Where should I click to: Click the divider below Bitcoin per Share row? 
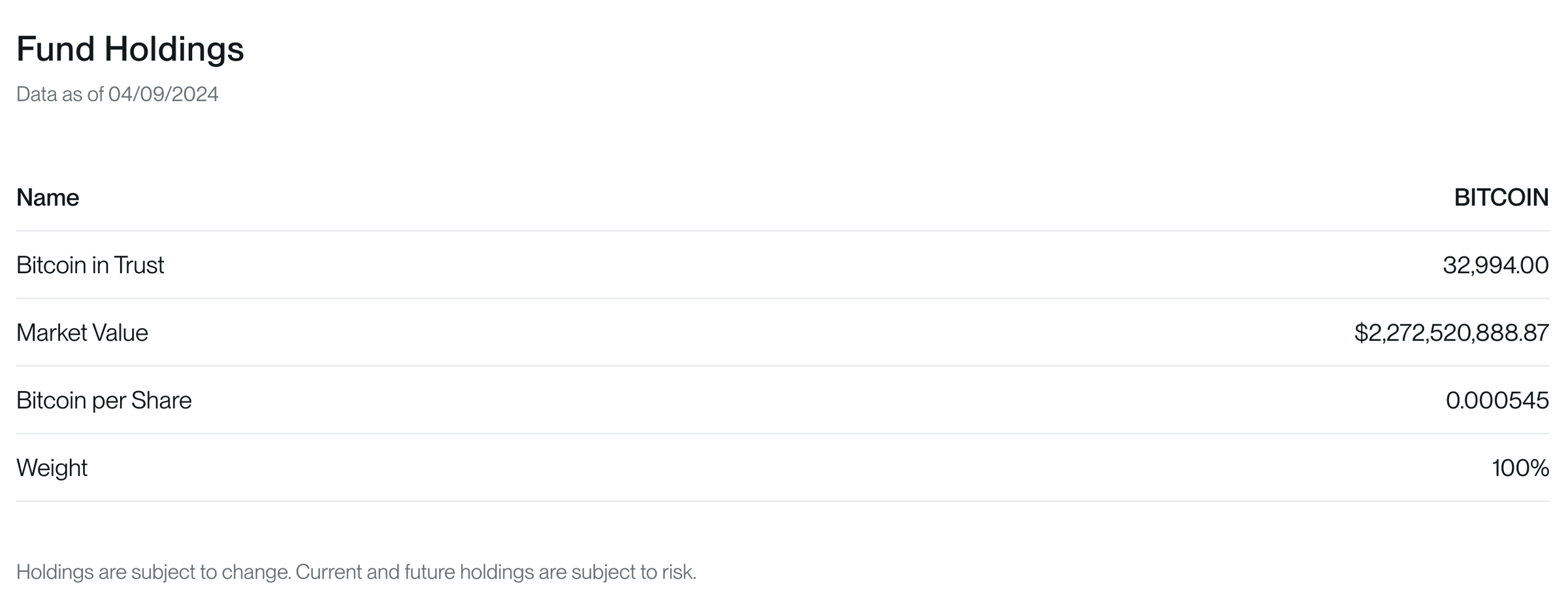783,433
